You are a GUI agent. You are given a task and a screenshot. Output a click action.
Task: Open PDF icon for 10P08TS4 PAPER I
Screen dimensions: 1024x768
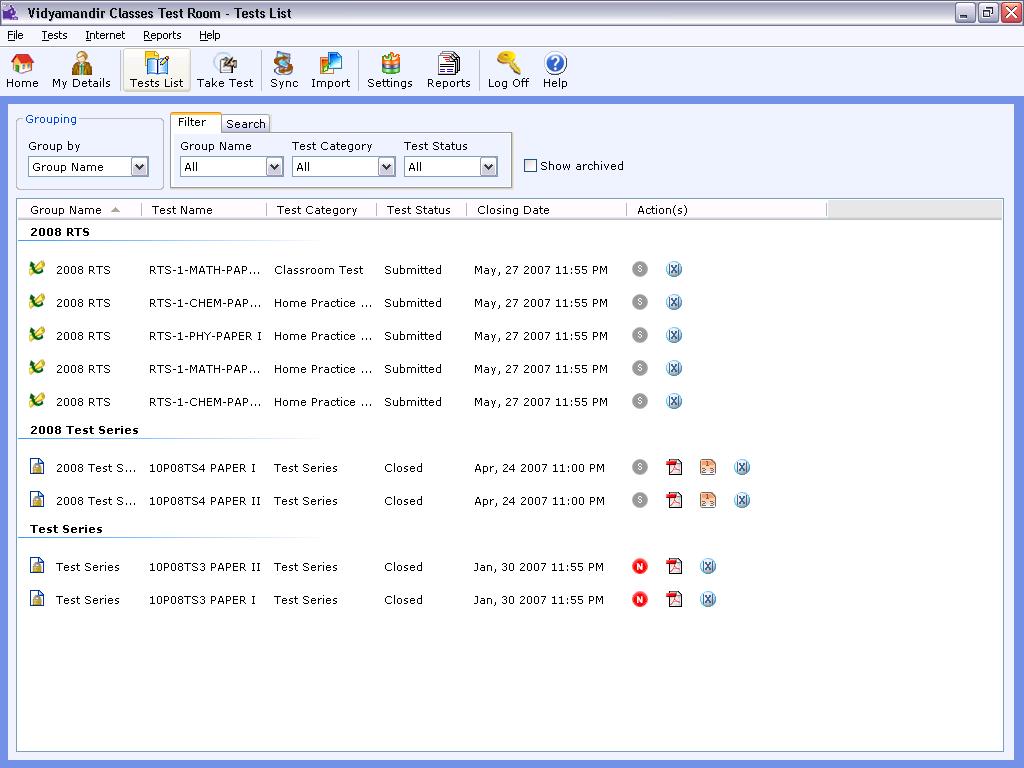674,467
